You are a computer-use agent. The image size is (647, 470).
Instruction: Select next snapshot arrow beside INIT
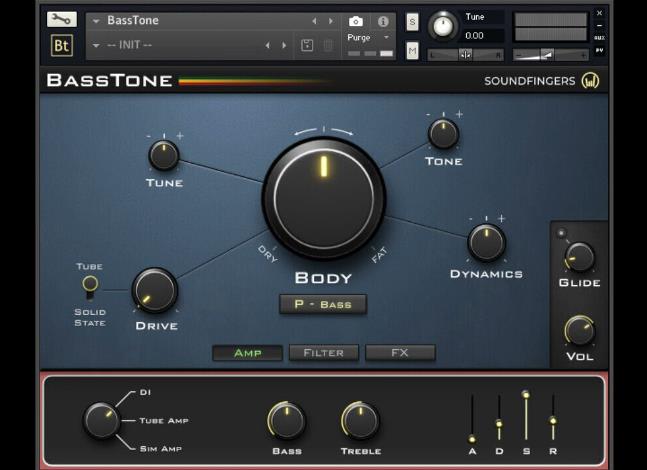284,45
